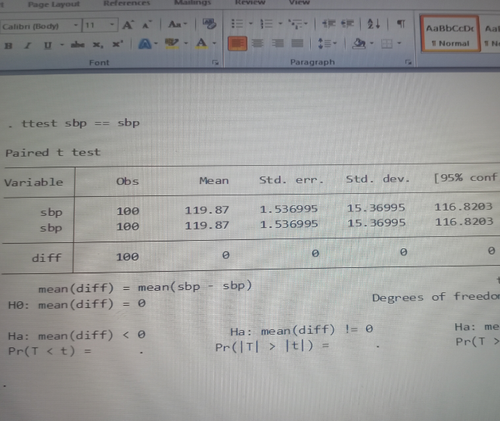Click the 'Std. err.' column header

coord(291,180)
